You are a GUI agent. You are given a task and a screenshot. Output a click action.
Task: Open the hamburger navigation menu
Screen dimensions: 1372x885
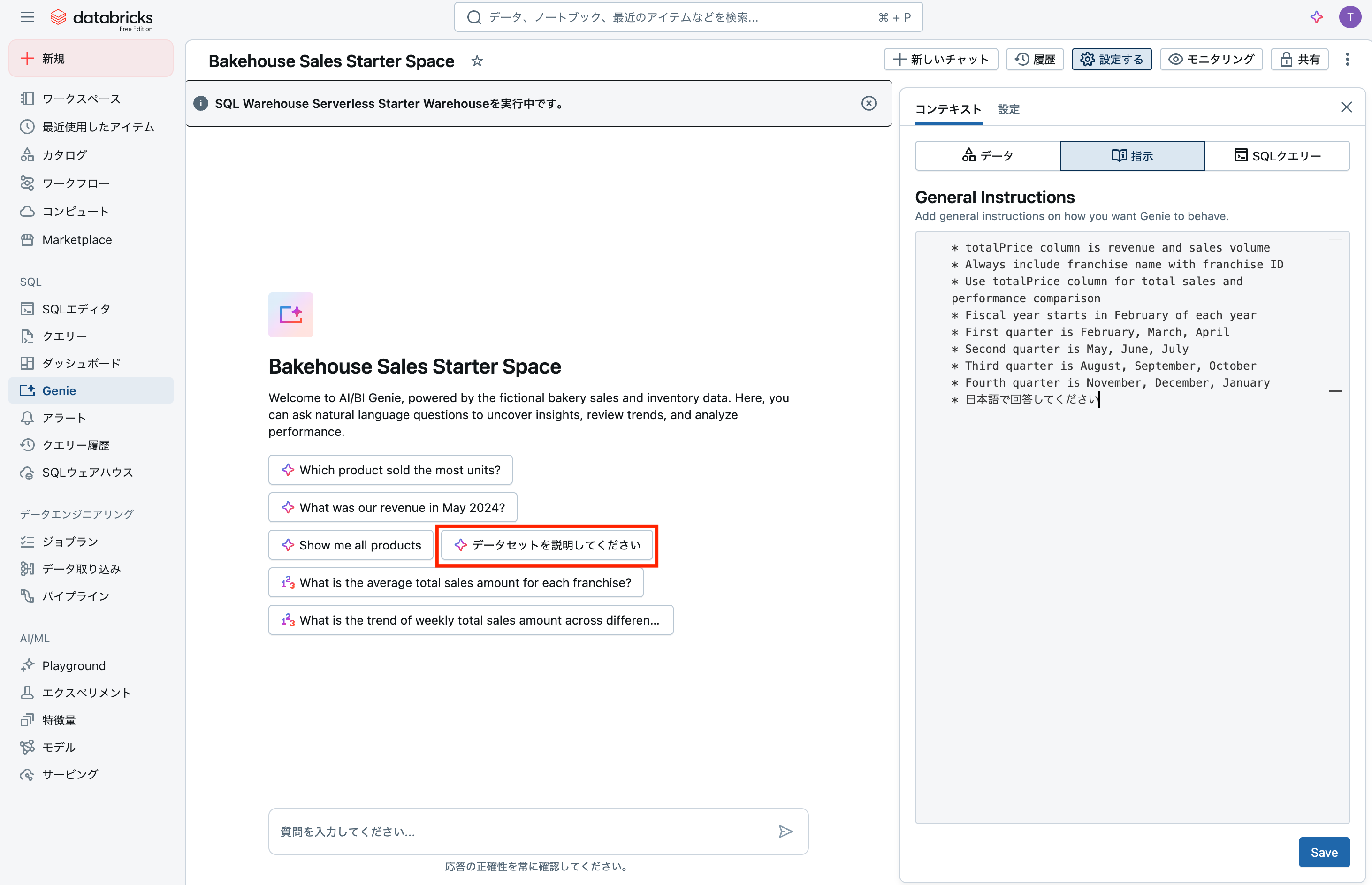point(27,17)
